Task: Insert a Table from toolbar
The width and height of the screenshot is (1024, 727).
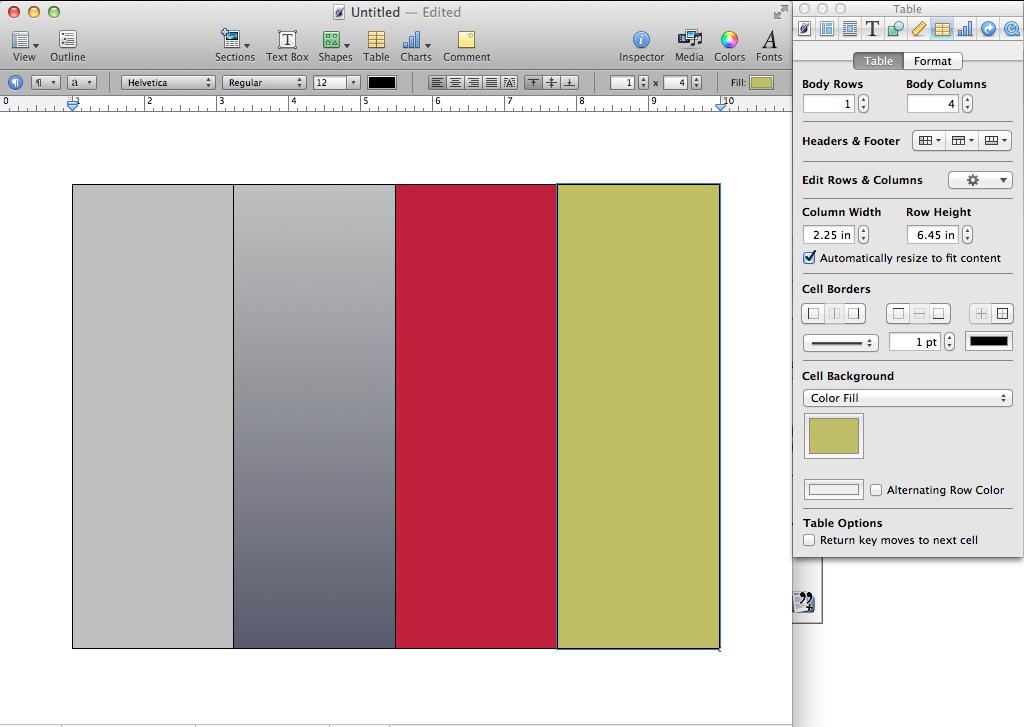Action: click(x=376, y=46)
